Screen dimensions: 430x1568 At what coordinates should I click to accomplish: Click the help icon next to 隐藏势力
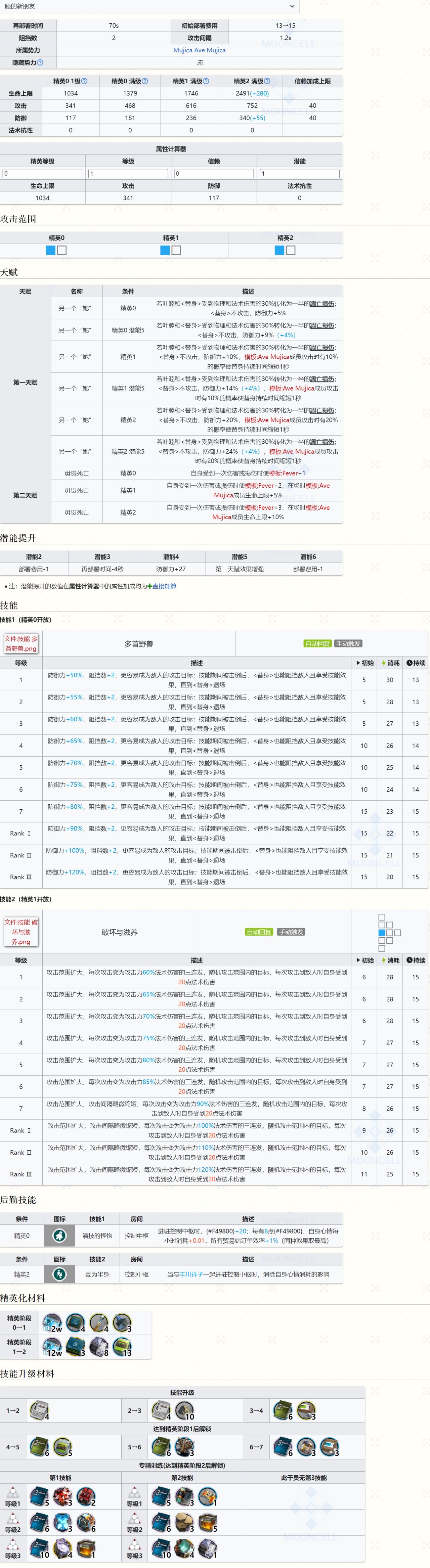pyautogui.click(x=40, y=63)
